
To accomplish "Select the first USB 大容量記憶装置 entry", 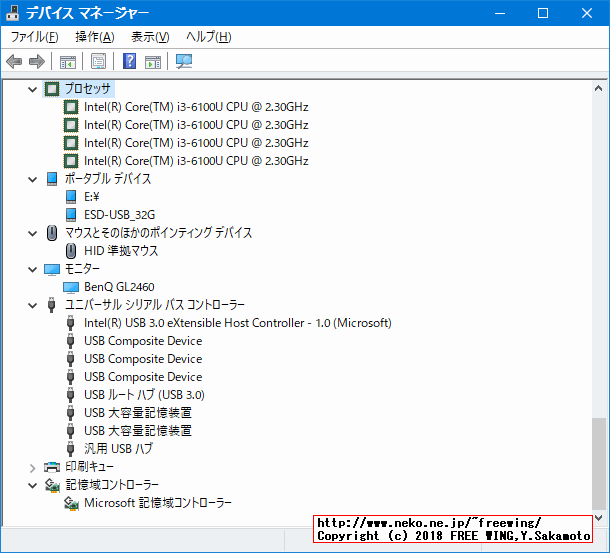I will (138, 413).
